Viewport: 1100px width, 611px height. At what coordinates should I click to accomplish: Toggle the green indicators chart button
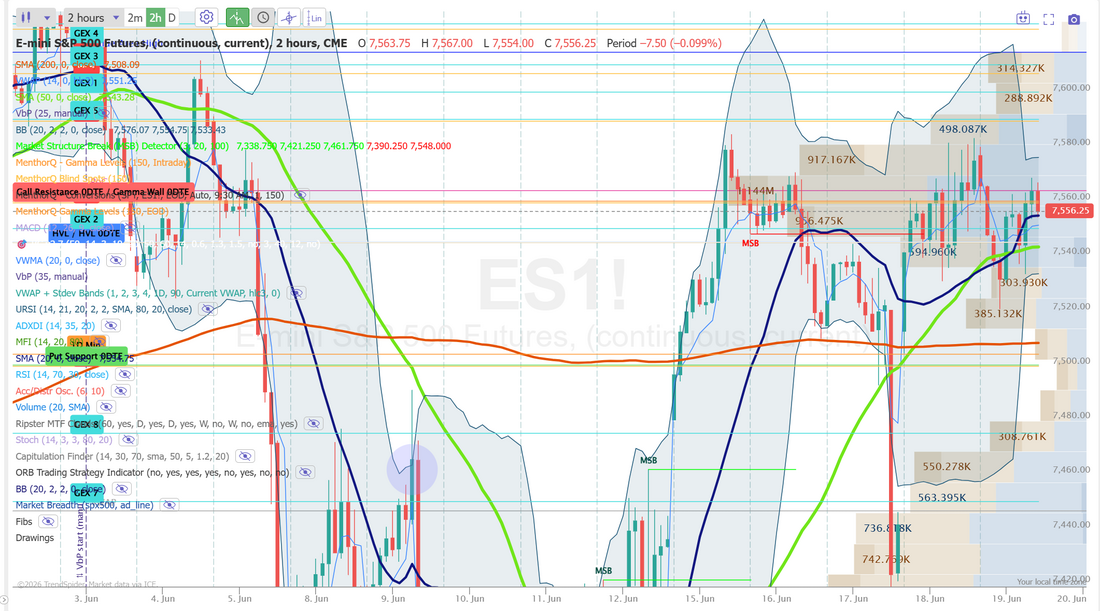coord(237,18)
